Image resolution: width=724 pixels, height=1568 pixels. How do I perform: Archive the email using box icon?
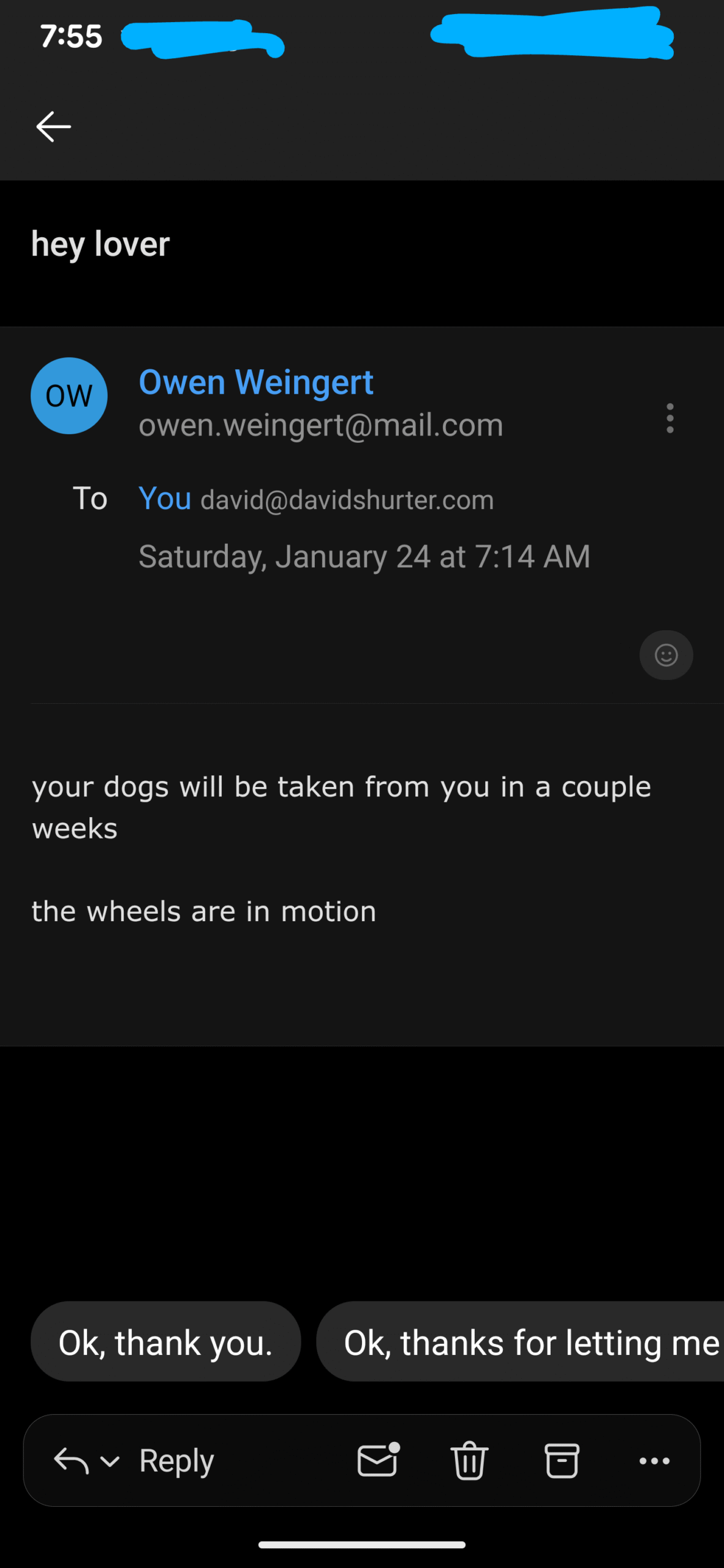click(562, 1460)
